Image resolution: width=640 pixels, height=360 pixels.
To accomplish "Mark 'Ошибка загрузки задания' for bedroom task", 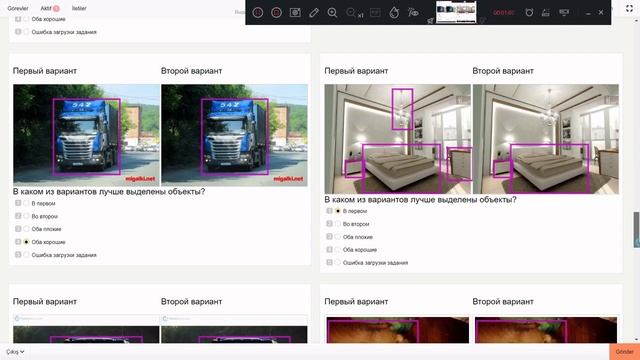I will pyautogui.click(x=338, y=262).
